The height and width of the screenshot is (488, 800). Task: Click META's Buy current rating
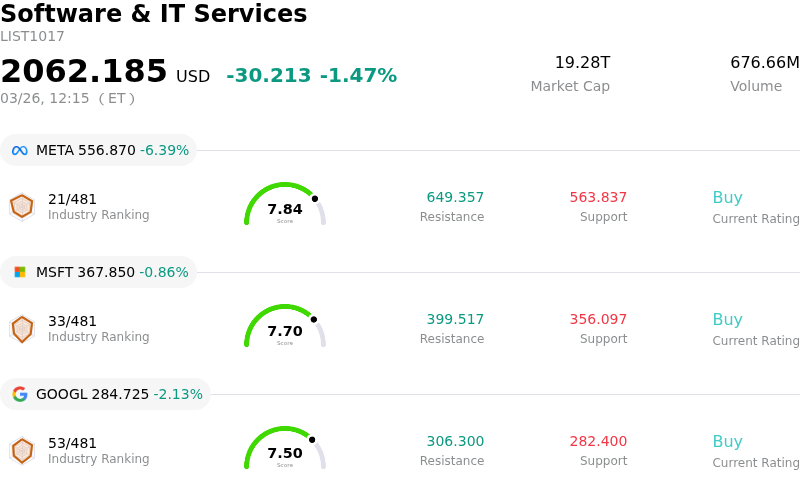click(727, 198)
